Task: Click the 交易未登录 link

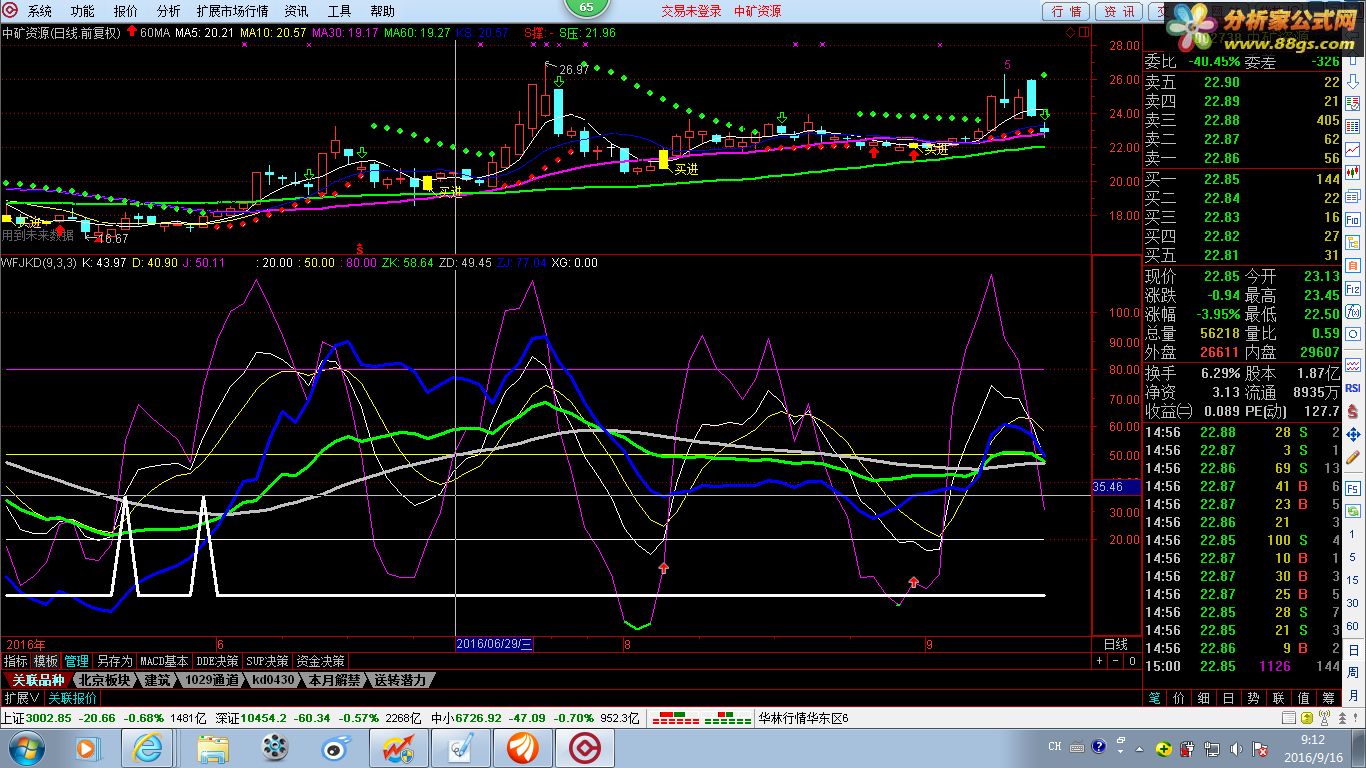Action: click(x=691, y=11)
